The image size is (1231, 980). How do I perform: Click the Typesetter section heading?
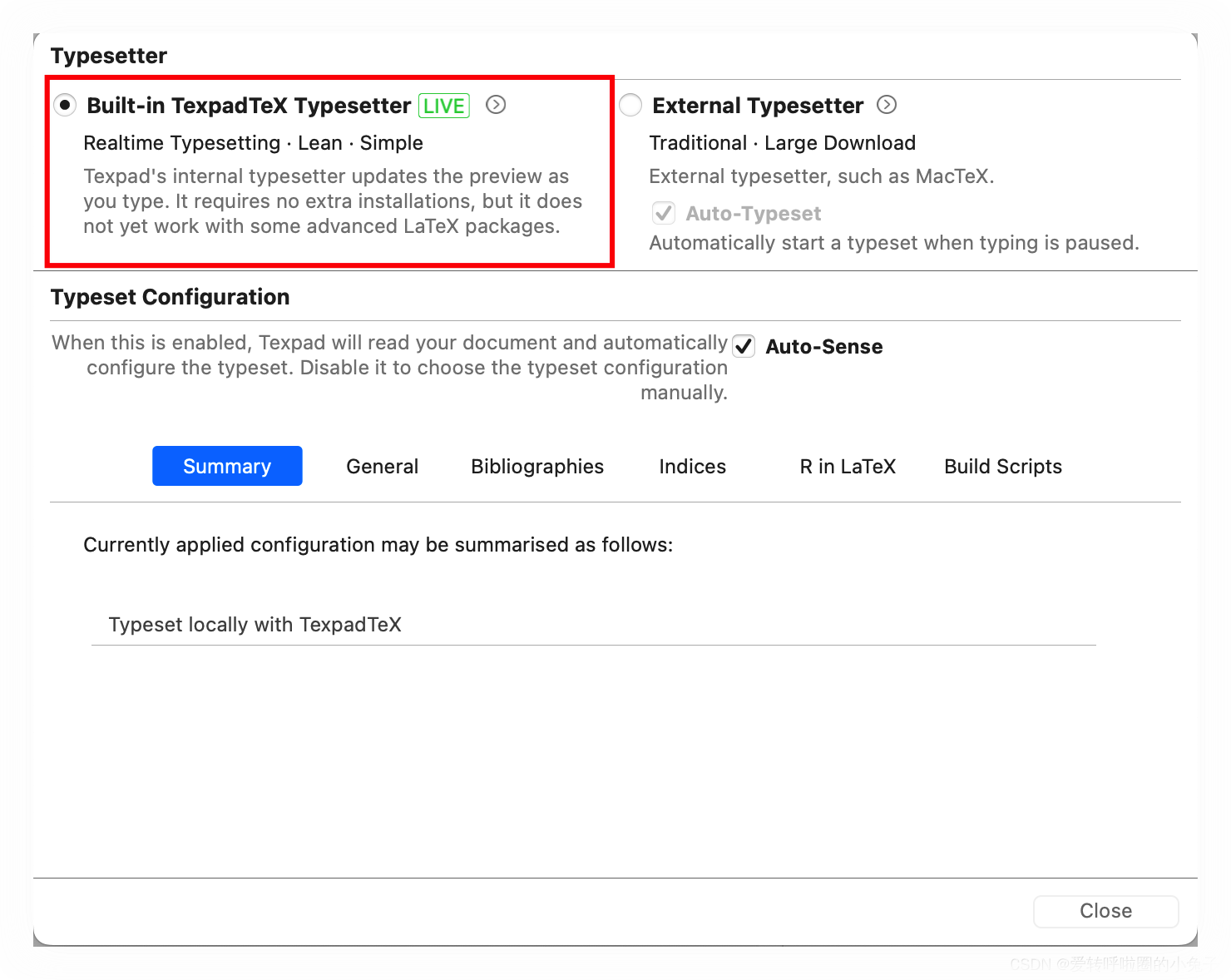(x=109, y=56)
